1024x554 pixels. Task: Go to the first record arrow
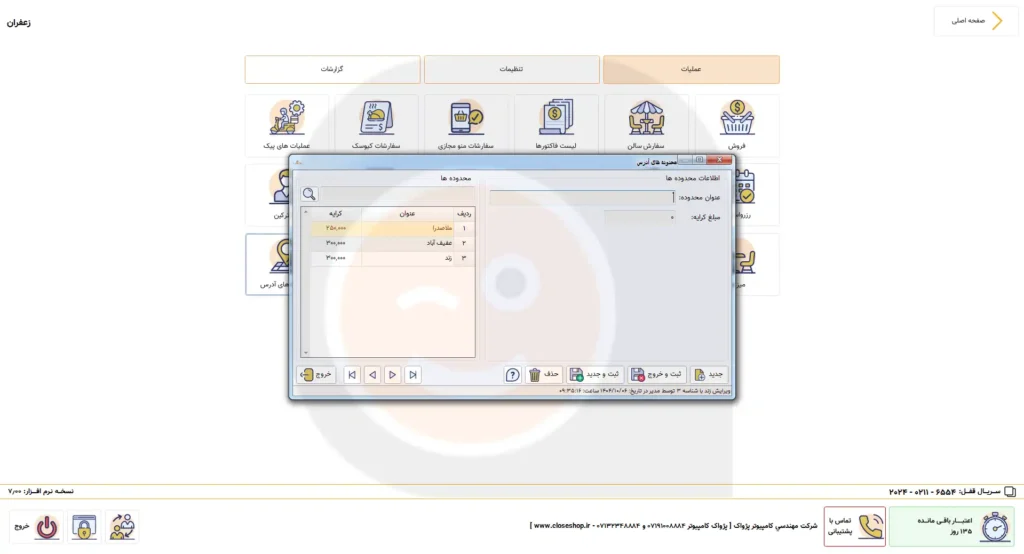coord(413,375)
